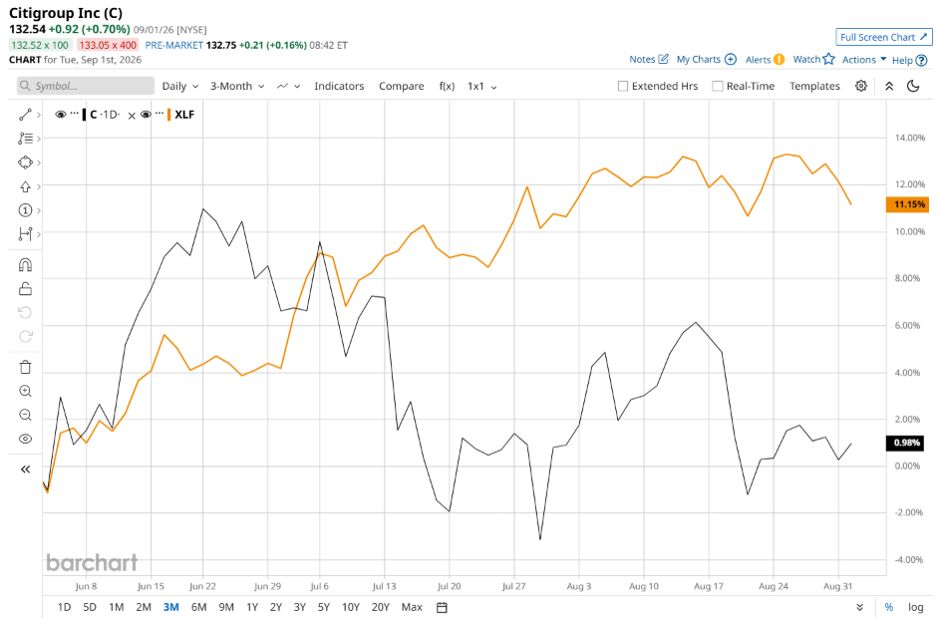
Task: Open the Actions dropdown menu
Action: 864,59
